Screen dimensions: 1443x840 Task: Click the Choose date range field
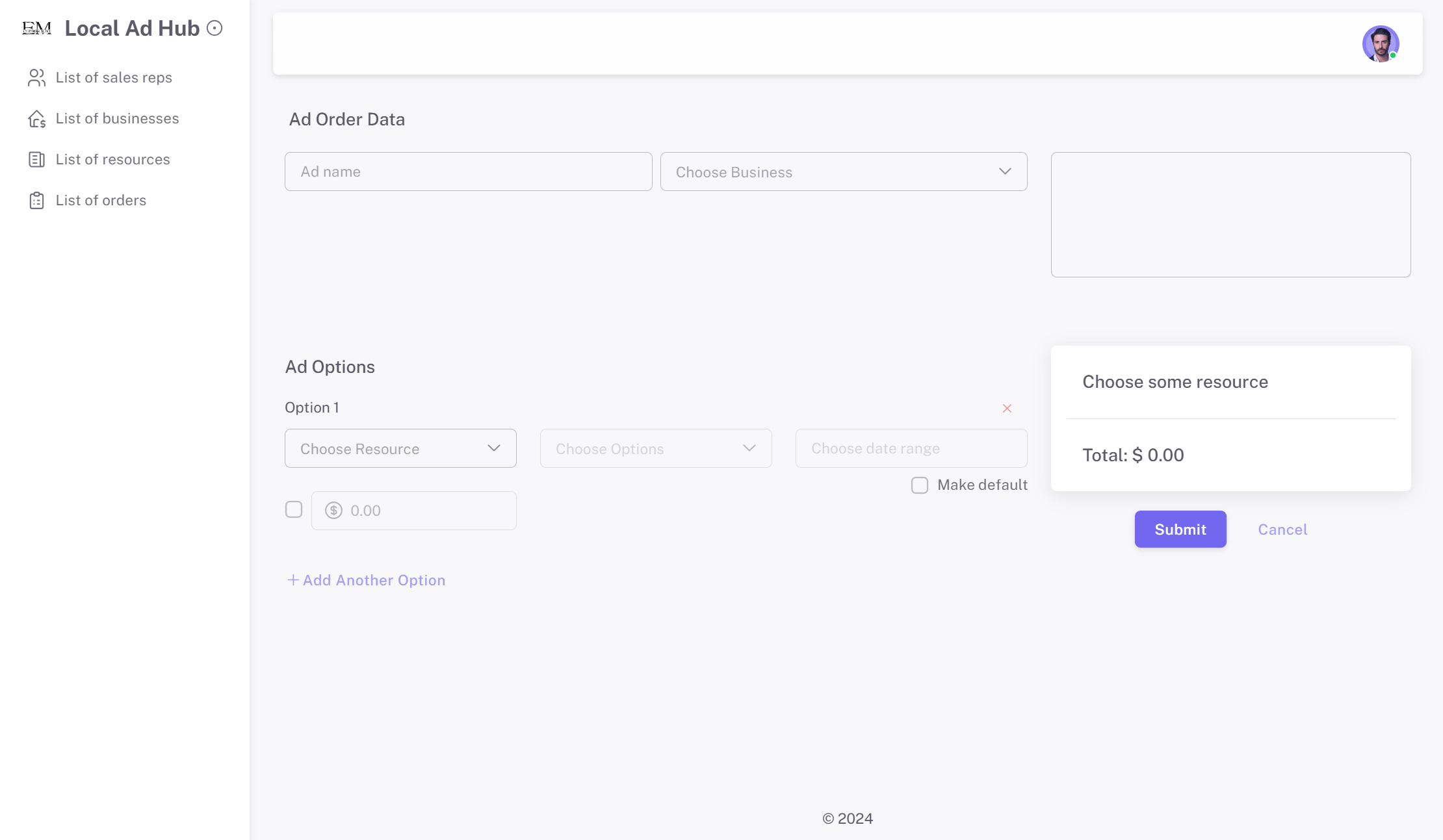coord(911,448)
